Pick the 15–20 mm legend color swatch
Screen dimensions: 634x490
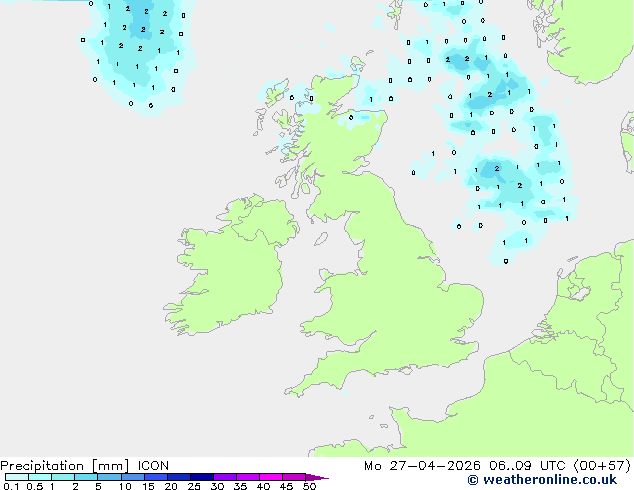(156, 477)
